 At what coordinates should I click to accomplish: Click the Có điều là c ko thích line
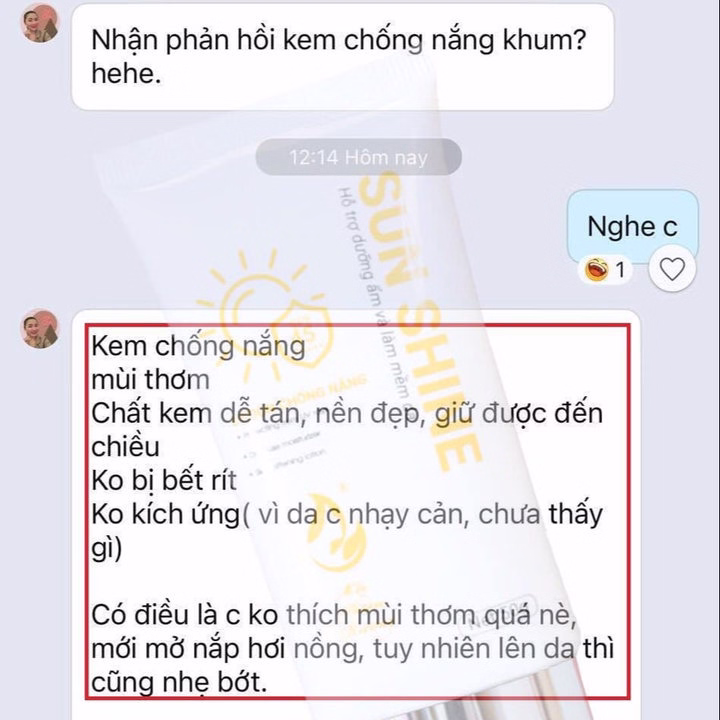coord(334,615)
